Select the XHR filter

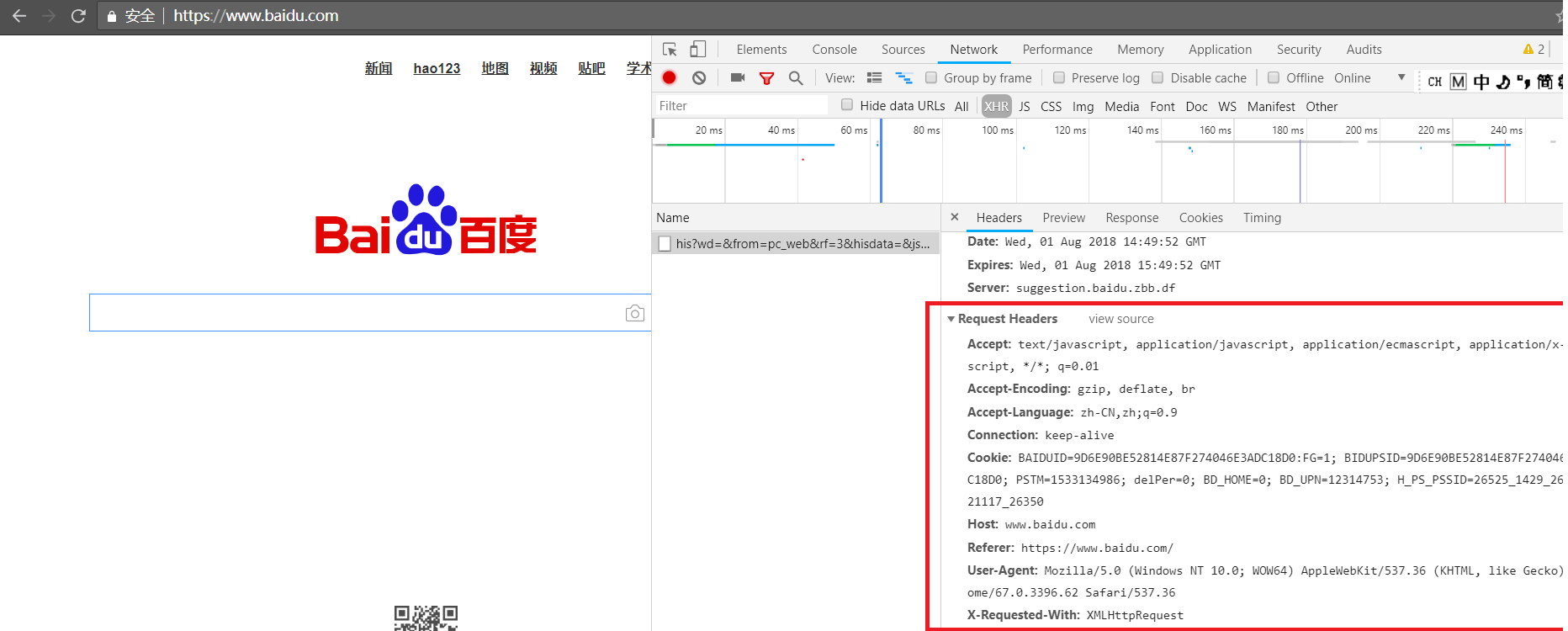tap(996, 106)
